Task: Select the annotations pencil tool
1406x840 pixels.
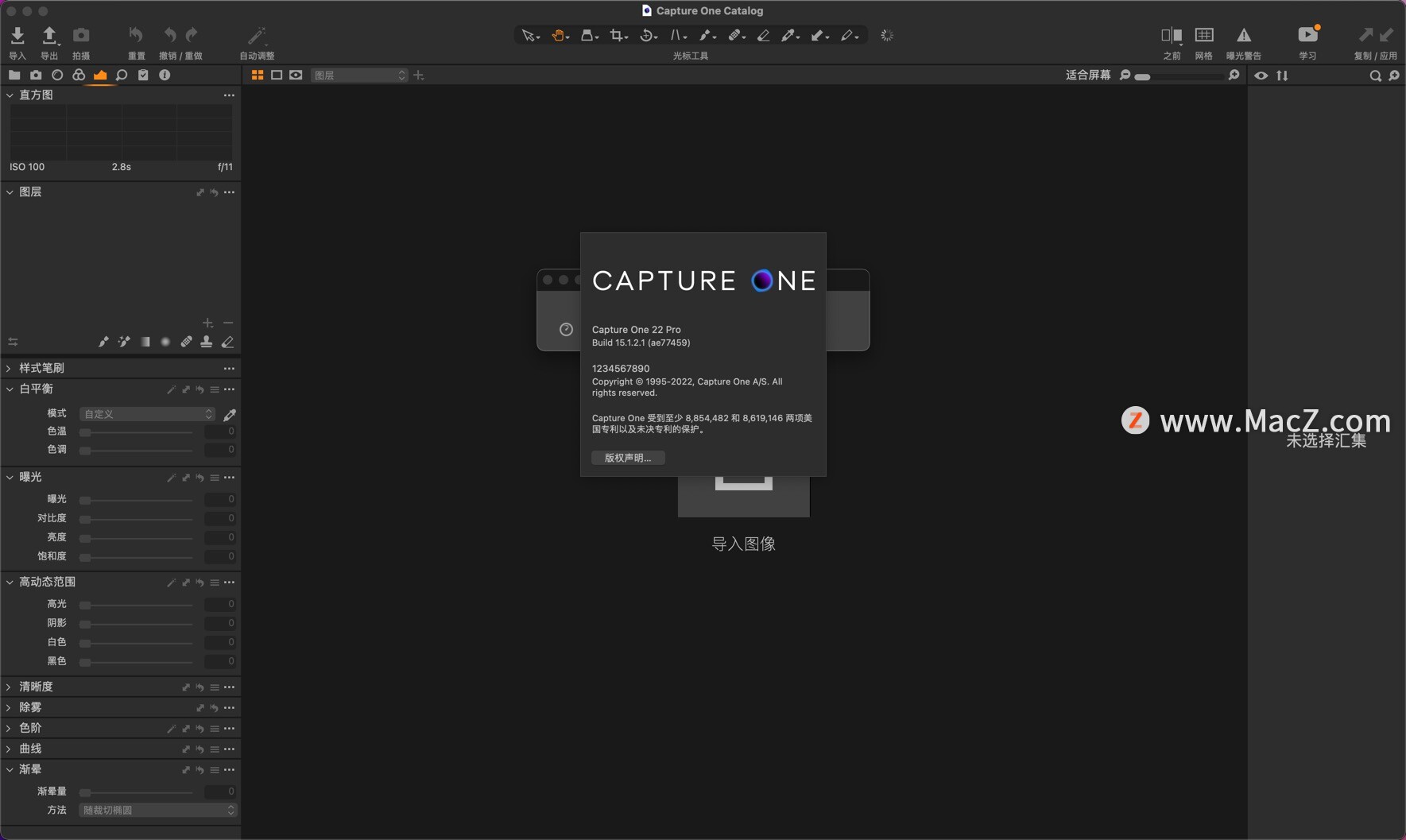Action: 850,36
